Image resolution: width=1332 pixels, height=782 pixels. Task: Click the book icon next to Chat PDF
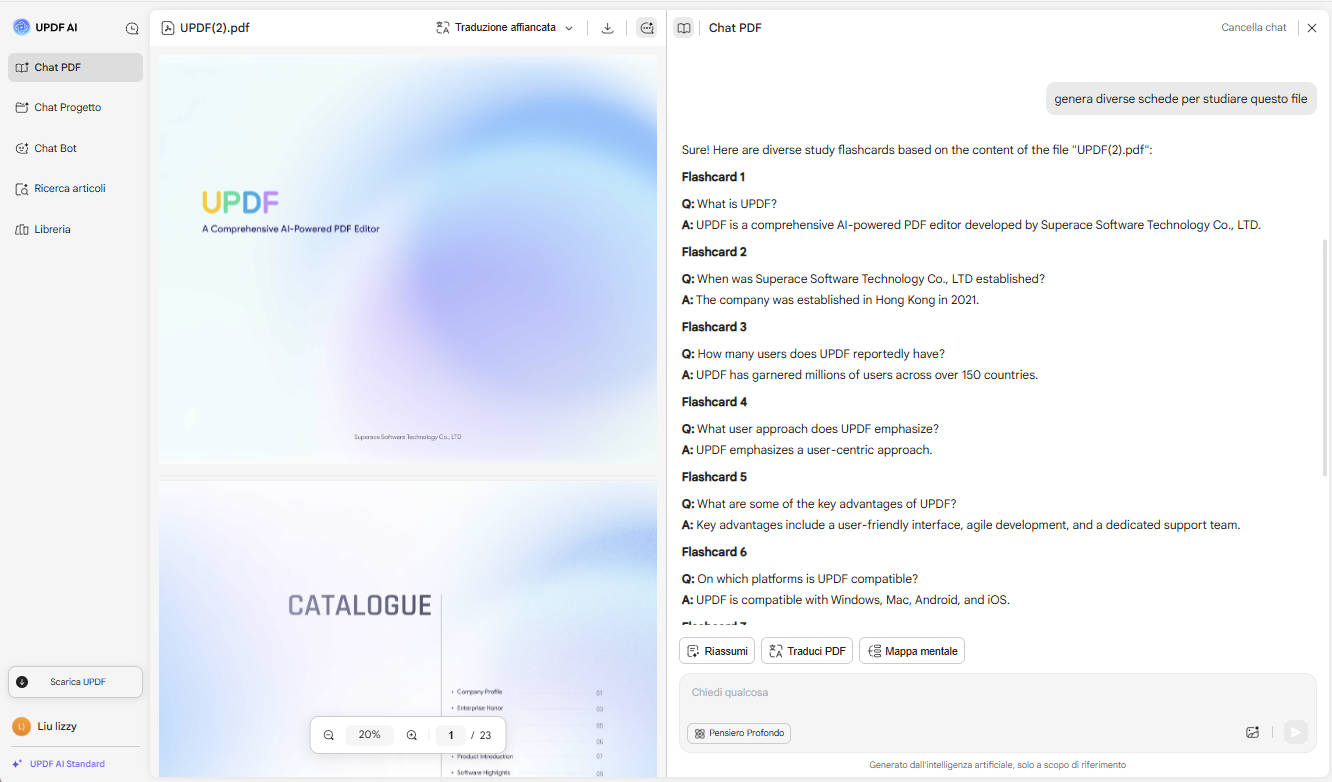click(684, 28)
